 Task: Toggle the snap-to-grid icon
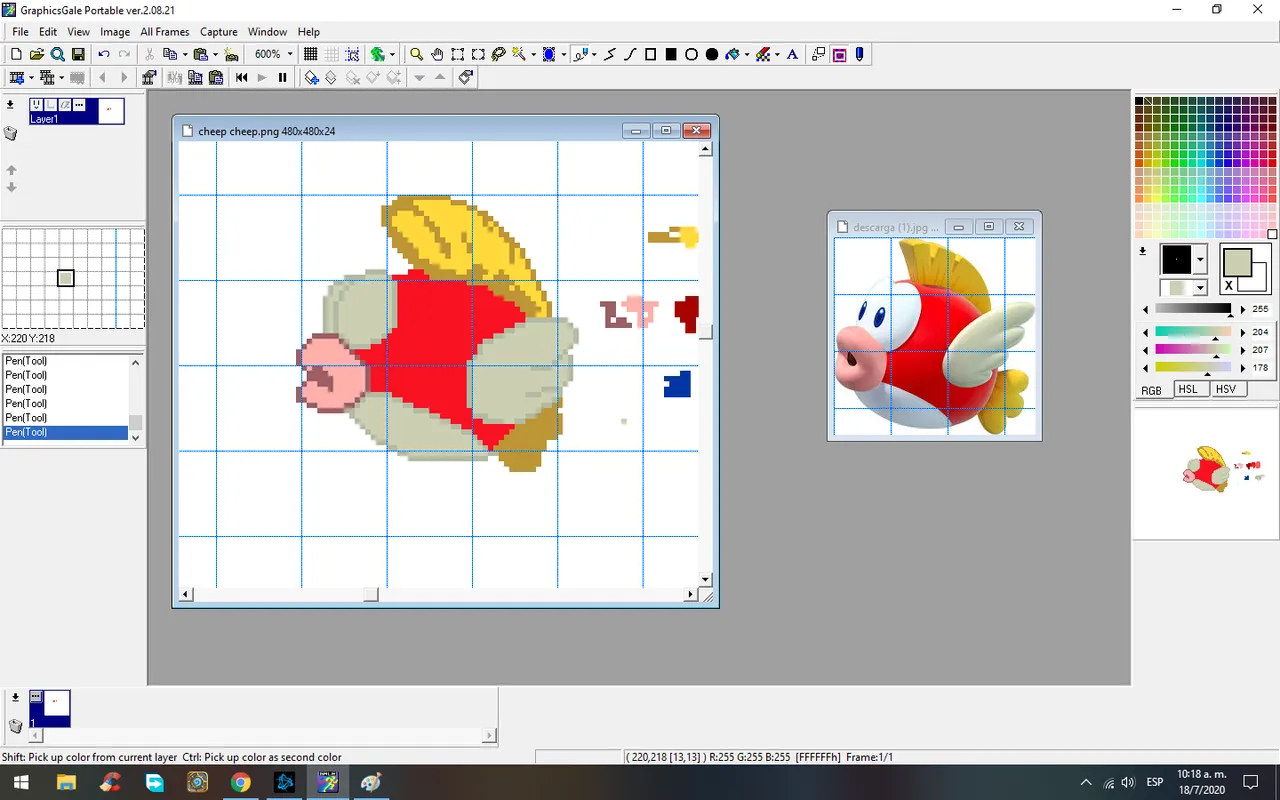352,54
